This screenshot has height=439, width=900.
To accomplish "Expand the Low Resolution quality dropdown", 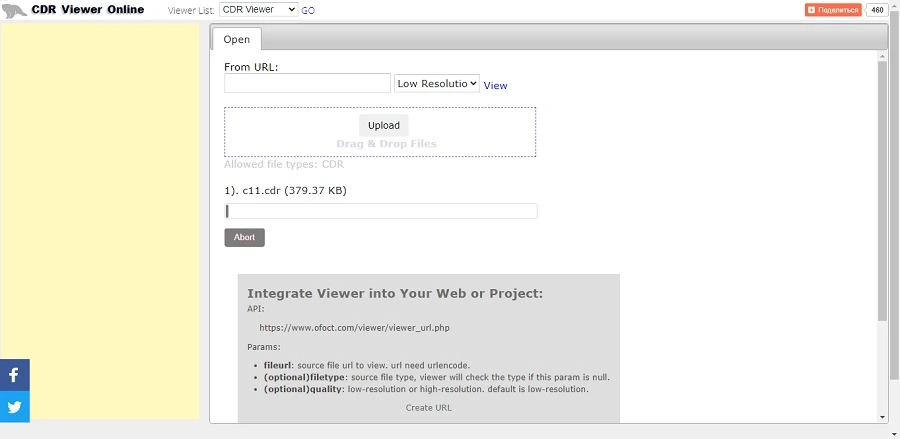I will tap(437, 83).
